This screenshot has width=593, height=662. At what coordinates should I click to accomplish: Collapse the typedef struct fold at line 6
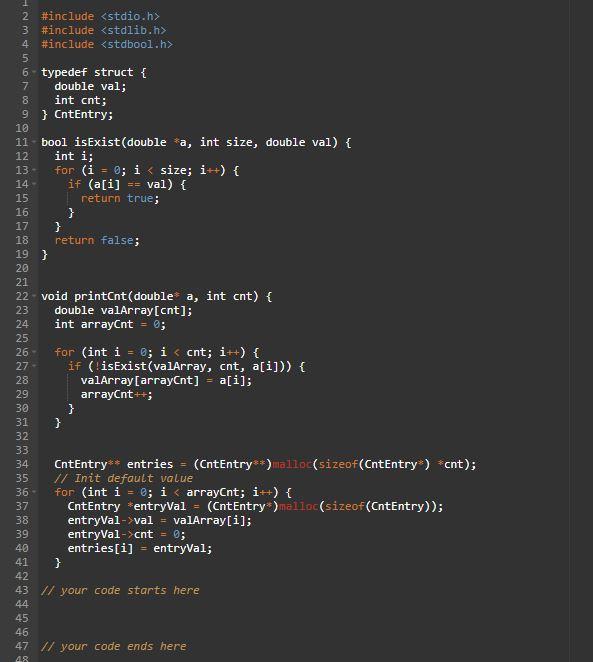click(x=34, y=72)
